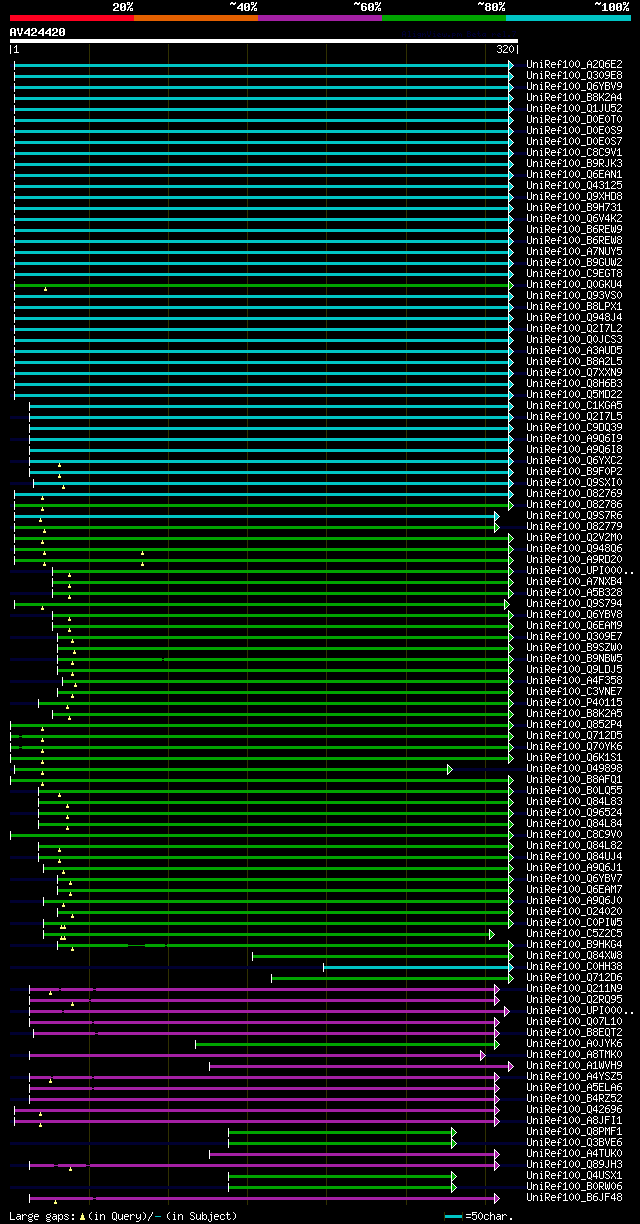
Task: Select the UniRef100_O24020 label
Action: click(574, 911)
